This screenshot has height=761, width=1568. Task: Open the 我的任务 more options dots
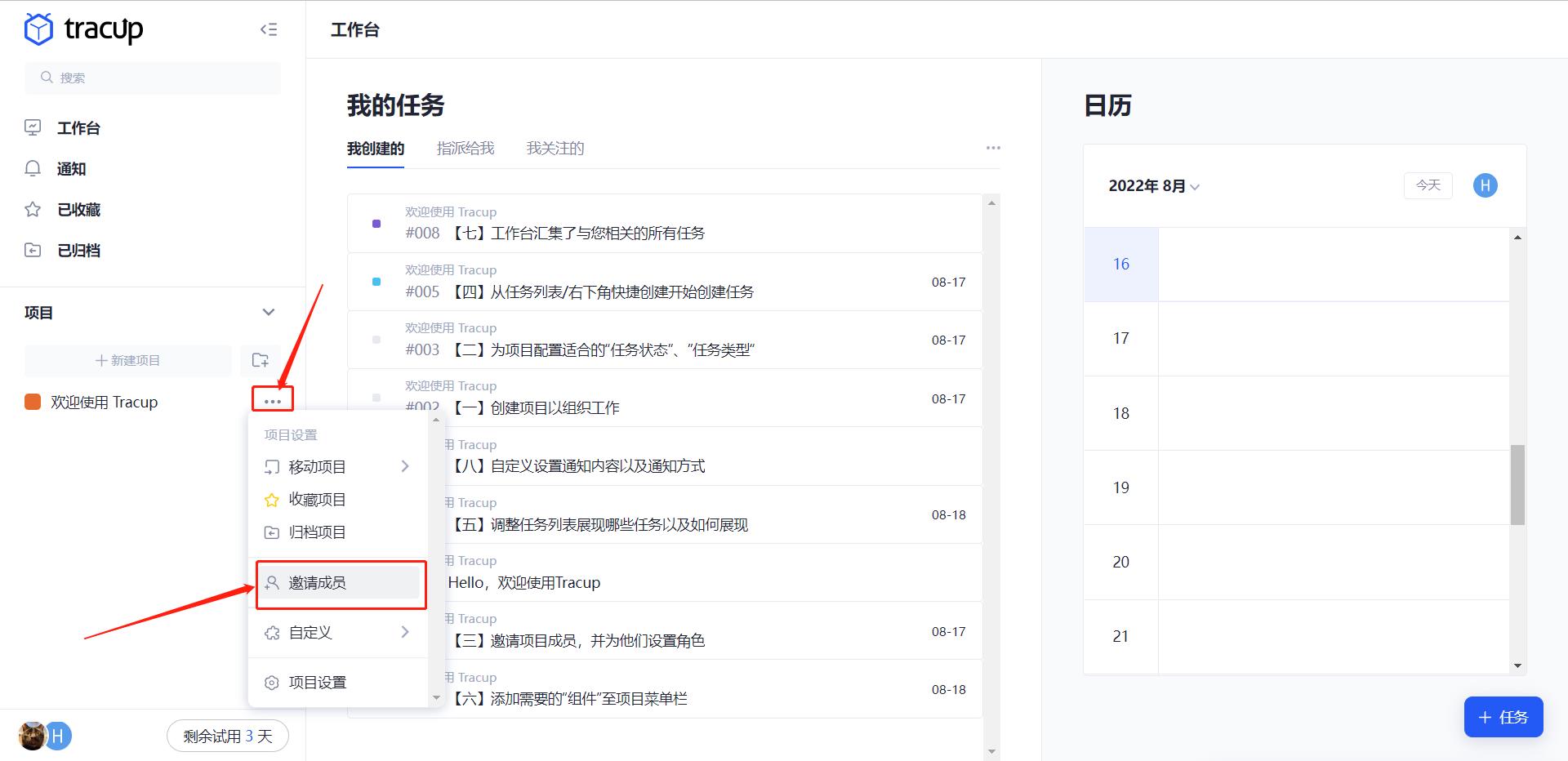[993, 148]
